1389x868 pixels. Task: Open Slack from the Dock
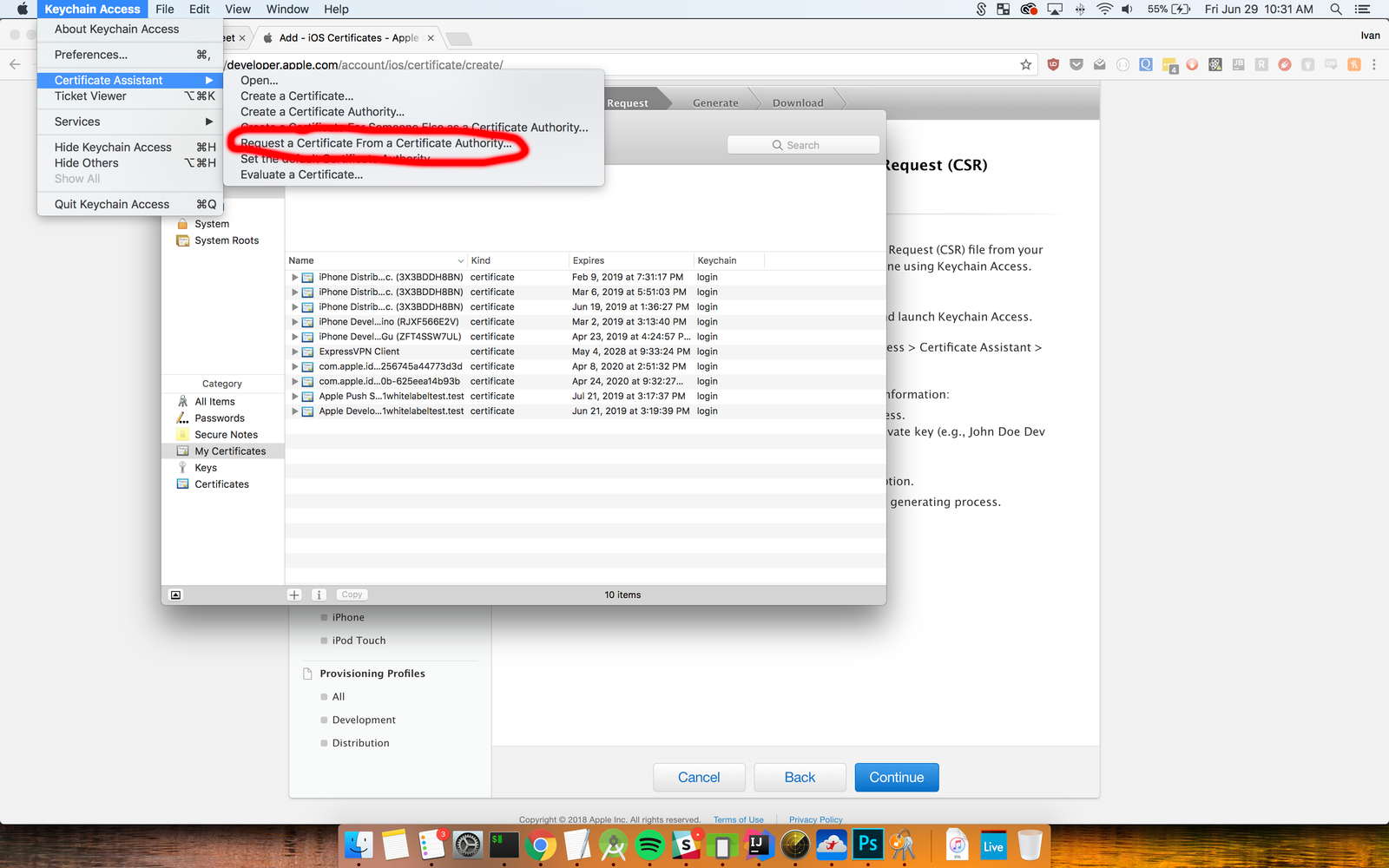coord(686,845)
